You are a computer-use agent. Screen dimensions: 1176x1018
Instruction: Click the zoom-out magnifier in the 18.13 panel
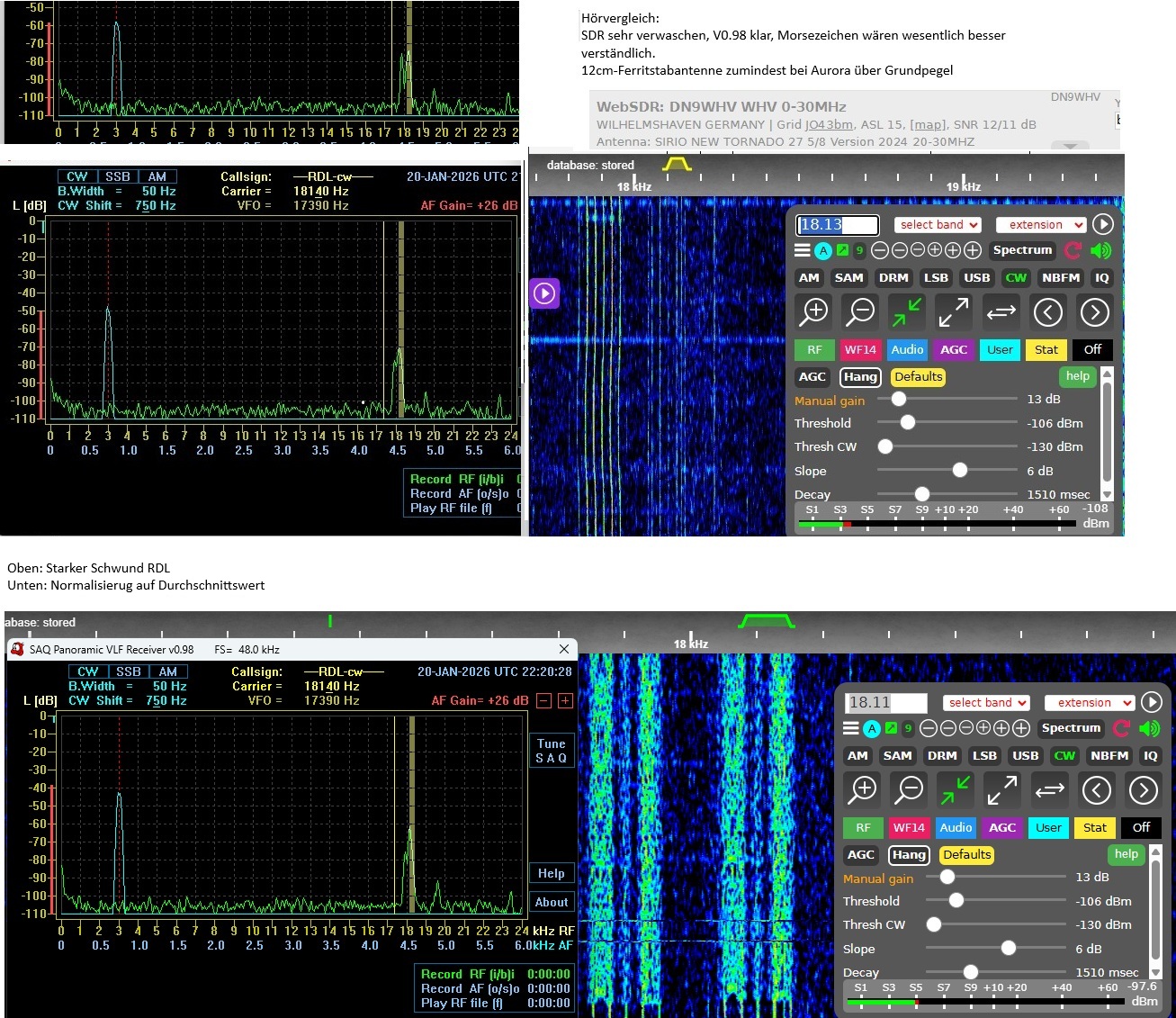coord(860,312)
